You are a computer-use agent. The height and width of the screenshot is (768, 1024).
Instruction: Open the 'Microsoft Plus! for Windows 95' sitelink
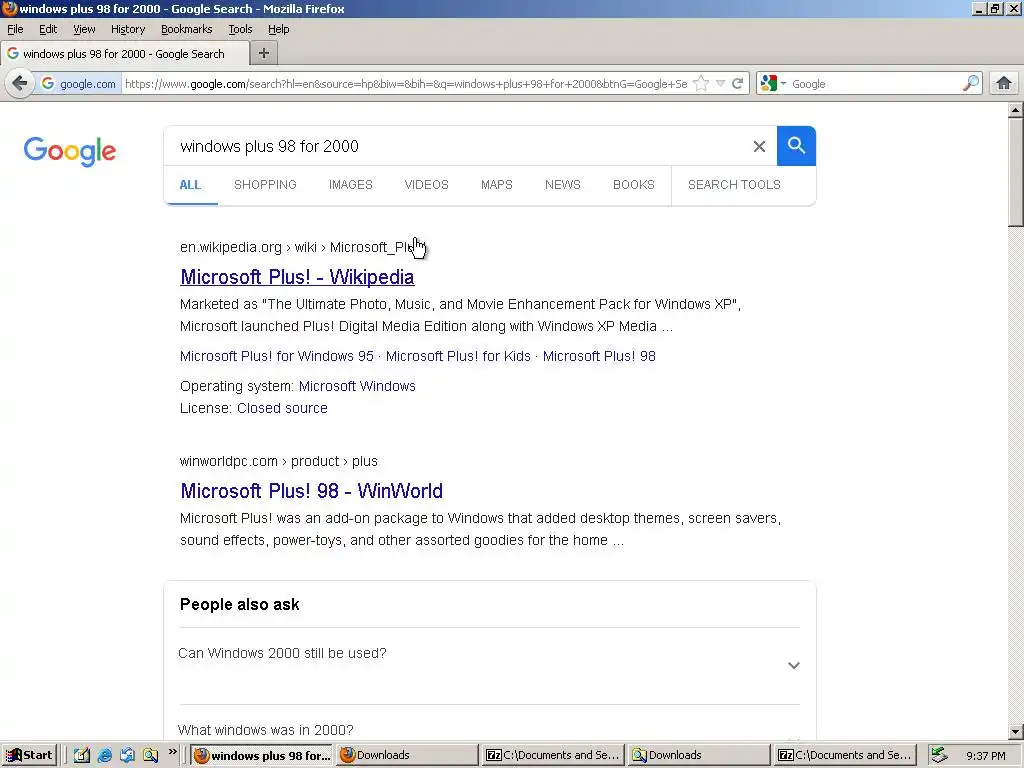tap(277, 356)
